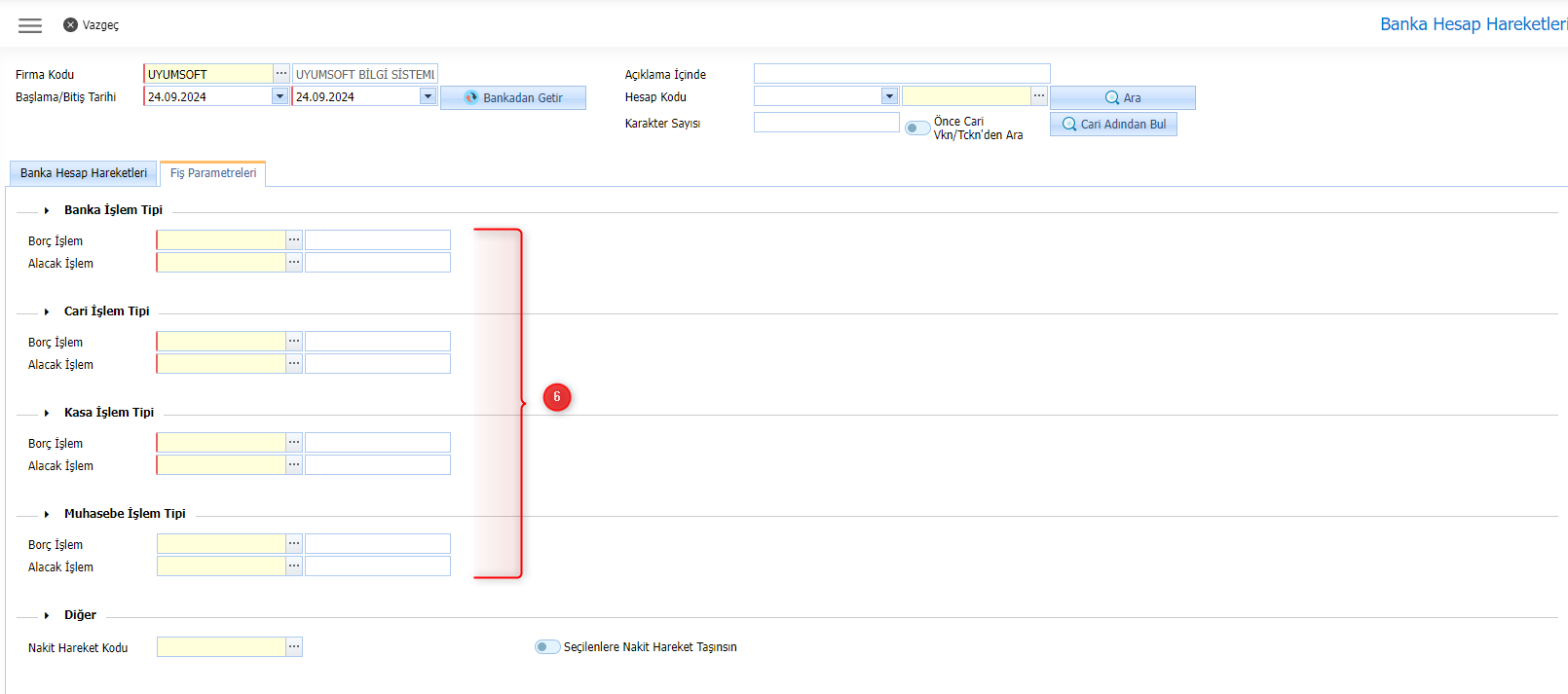Click Hesap Kodu yellow description field
Image resolution: width=1568 pixels, height=694 pixels.
pyautogui.click(x=966, y=96)
